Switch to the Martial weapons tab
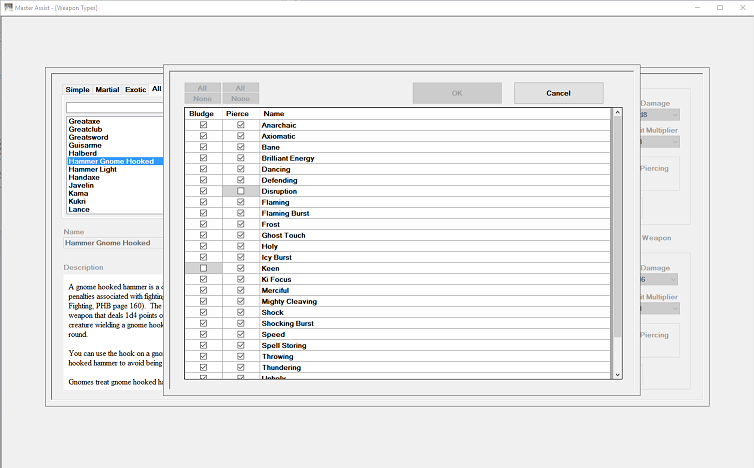754x468 pixels. pyautogui.click(x=107, y=89)
